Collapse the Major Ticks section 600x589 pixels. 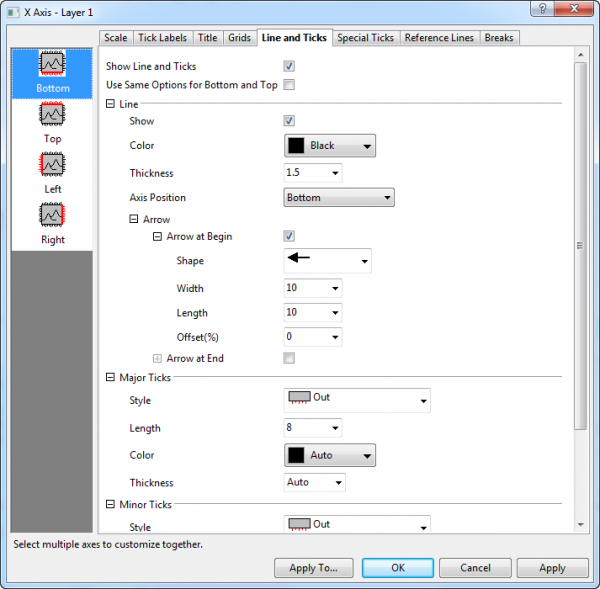[110, 378]
